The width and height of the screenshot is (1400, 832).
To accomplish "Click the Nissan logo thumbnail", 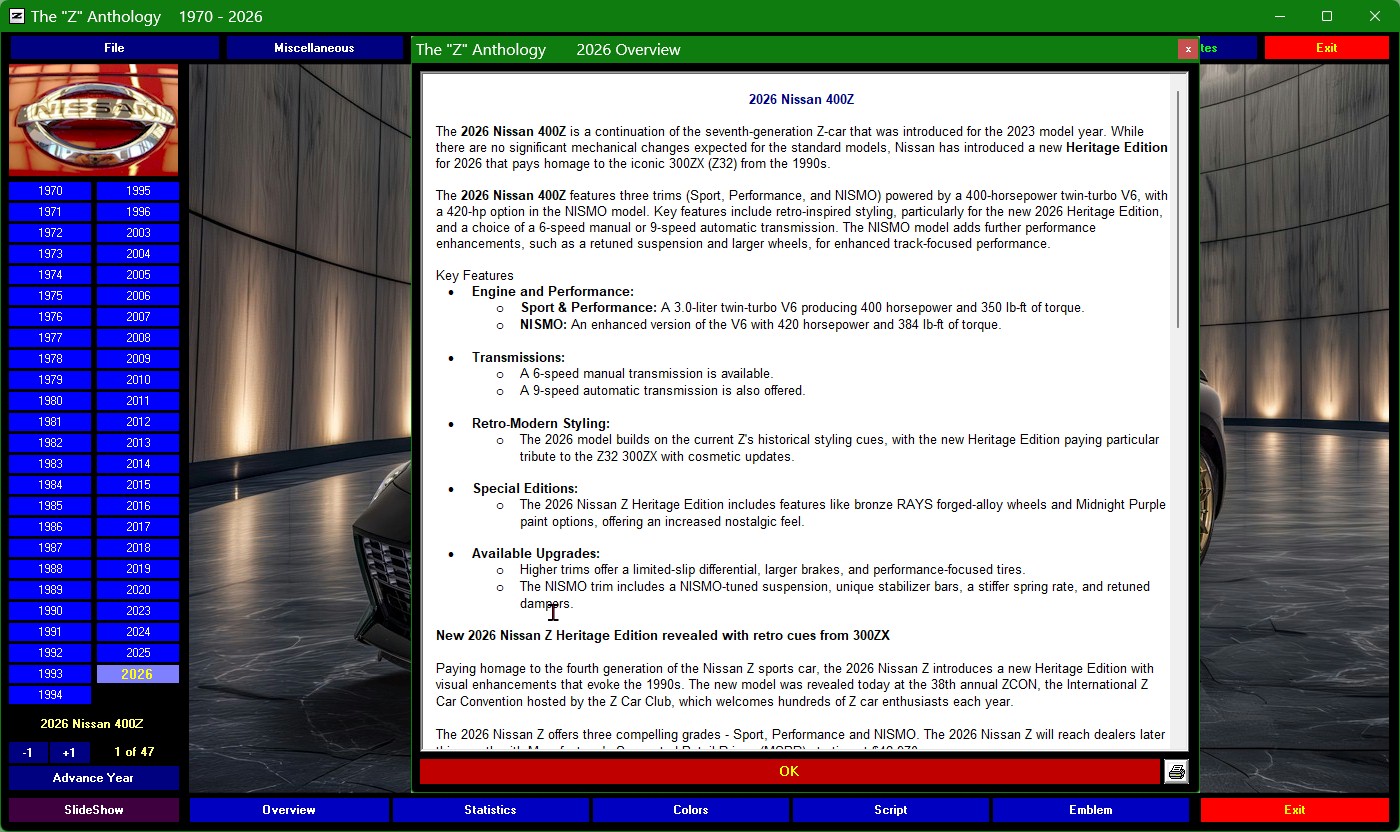I will 94,120.
